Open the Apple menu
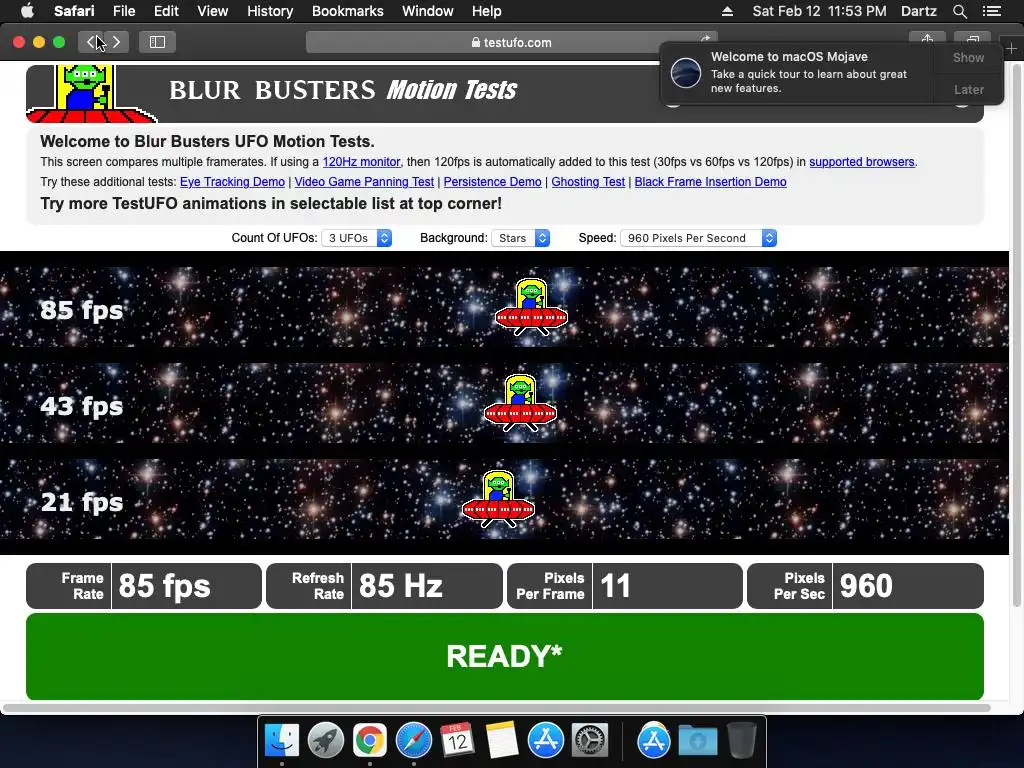The height and width of the screenshot is (768, 1024). pyautogui.click(x=27, y=11)
